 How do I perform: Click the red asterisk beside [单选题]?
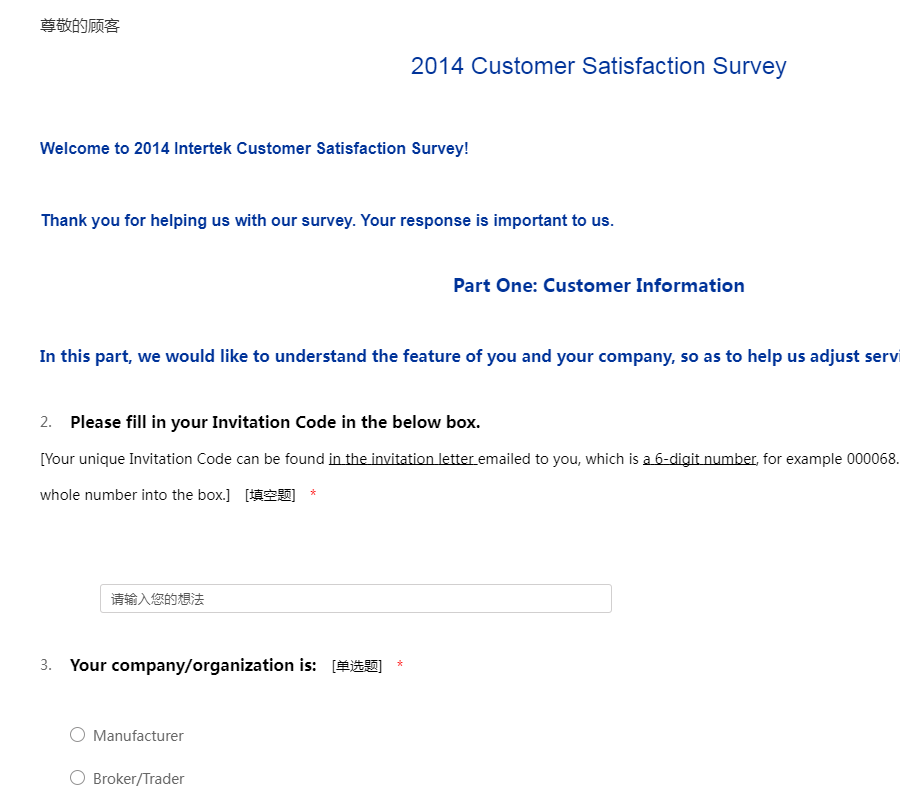400,665
